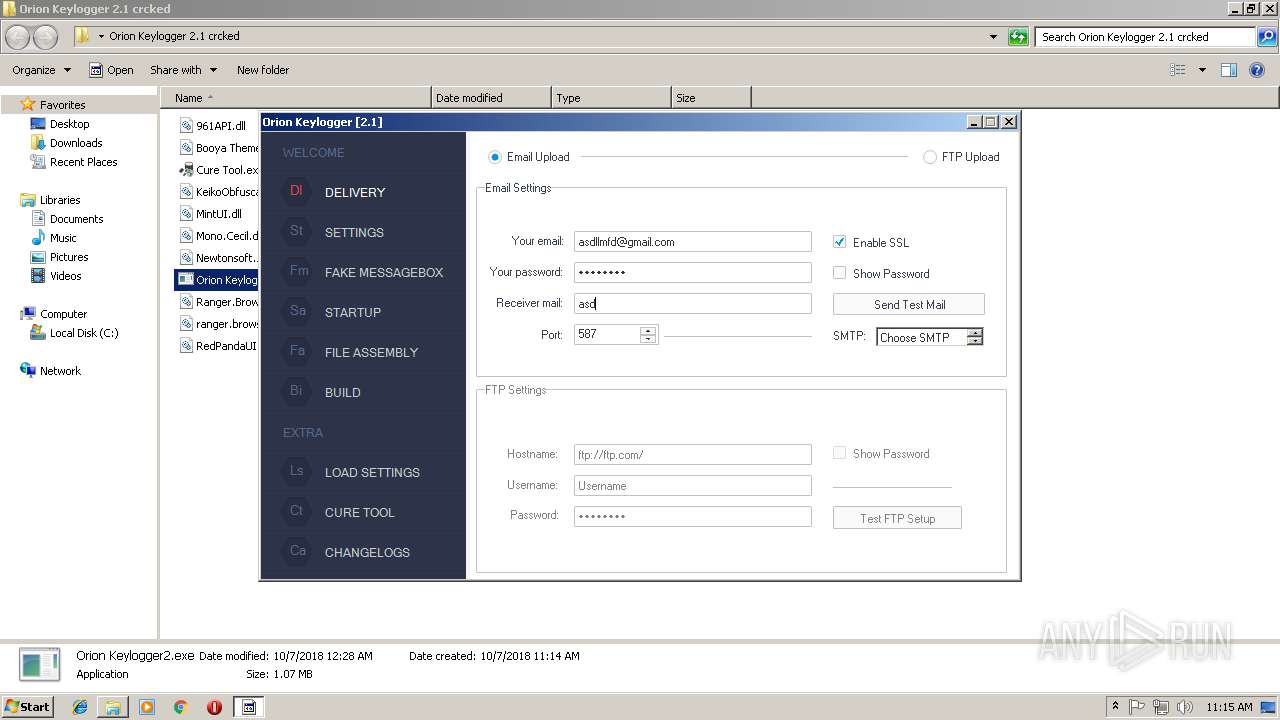Click the Send Test Mail button

pos(909,304)
